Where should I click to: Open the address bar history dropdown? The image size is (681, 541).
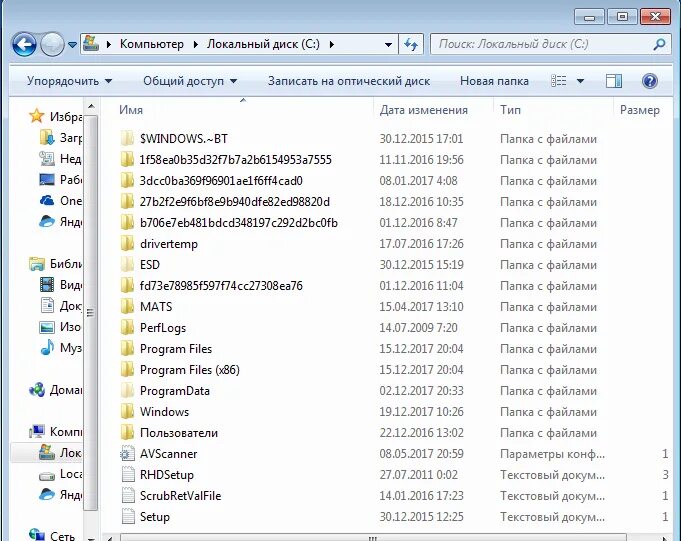coord(388,44)
